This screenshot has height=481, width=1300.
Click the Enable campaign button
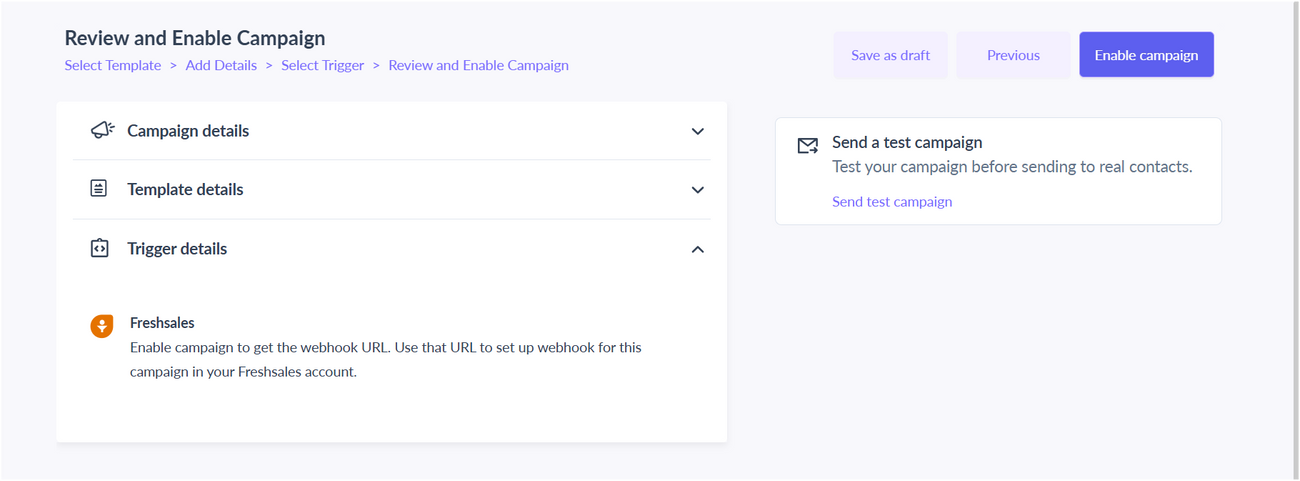tap(1146, 55)
